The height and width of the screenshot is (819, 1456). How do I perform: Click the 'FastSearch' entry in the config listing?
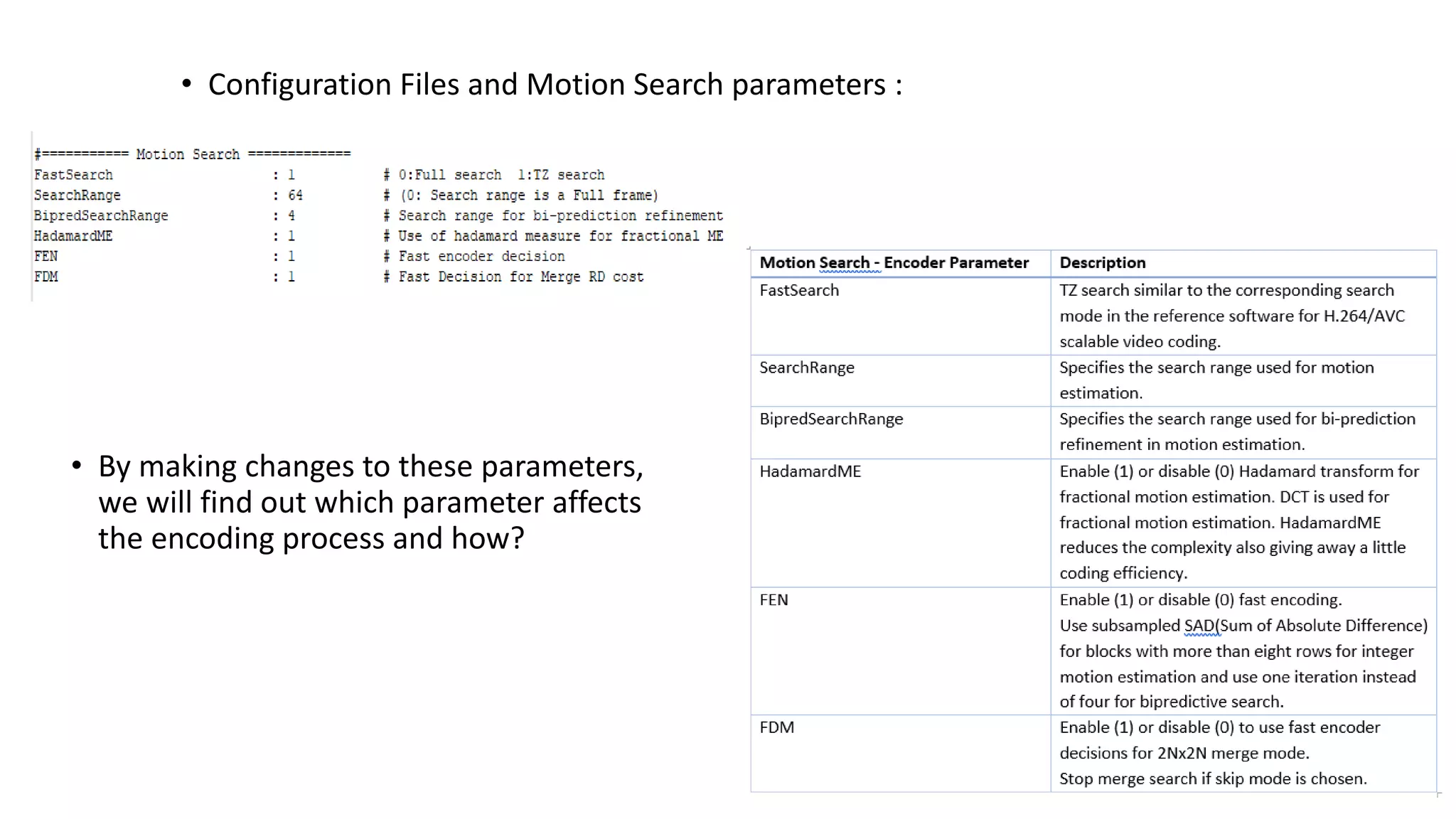73,175
